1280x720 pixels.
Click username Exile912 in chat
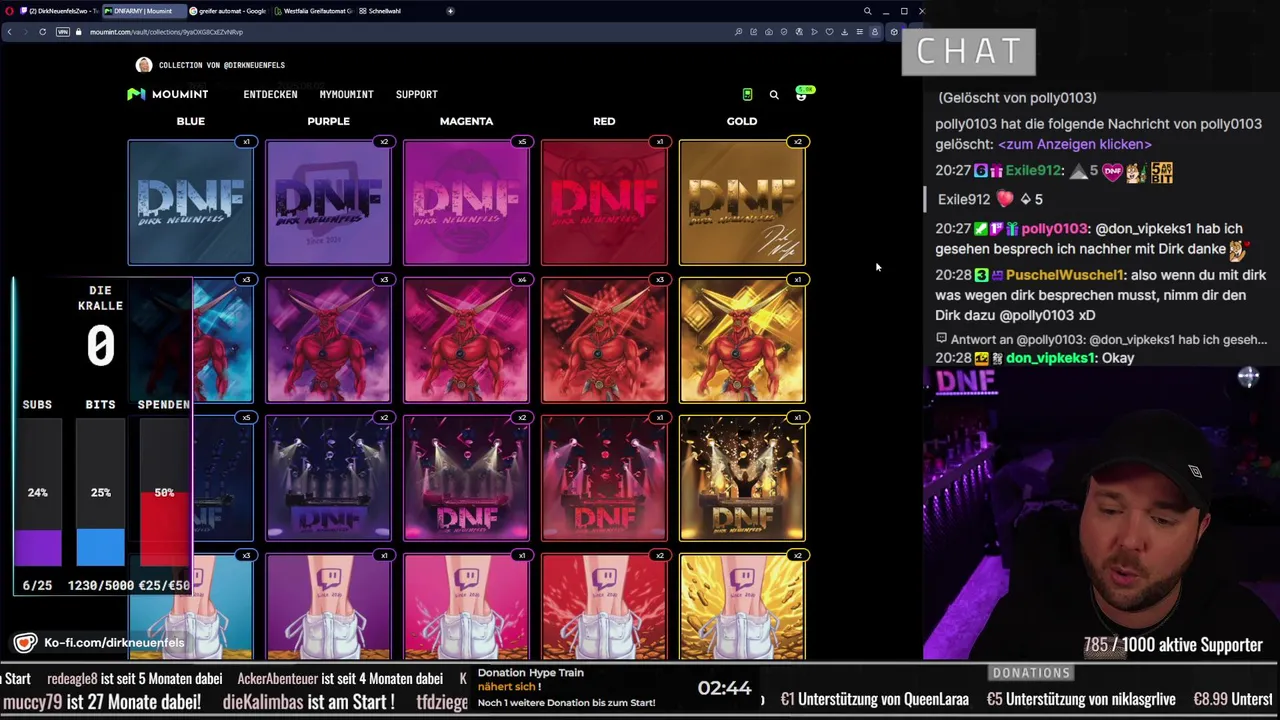pyautogui.click(x=1033, y=171)
